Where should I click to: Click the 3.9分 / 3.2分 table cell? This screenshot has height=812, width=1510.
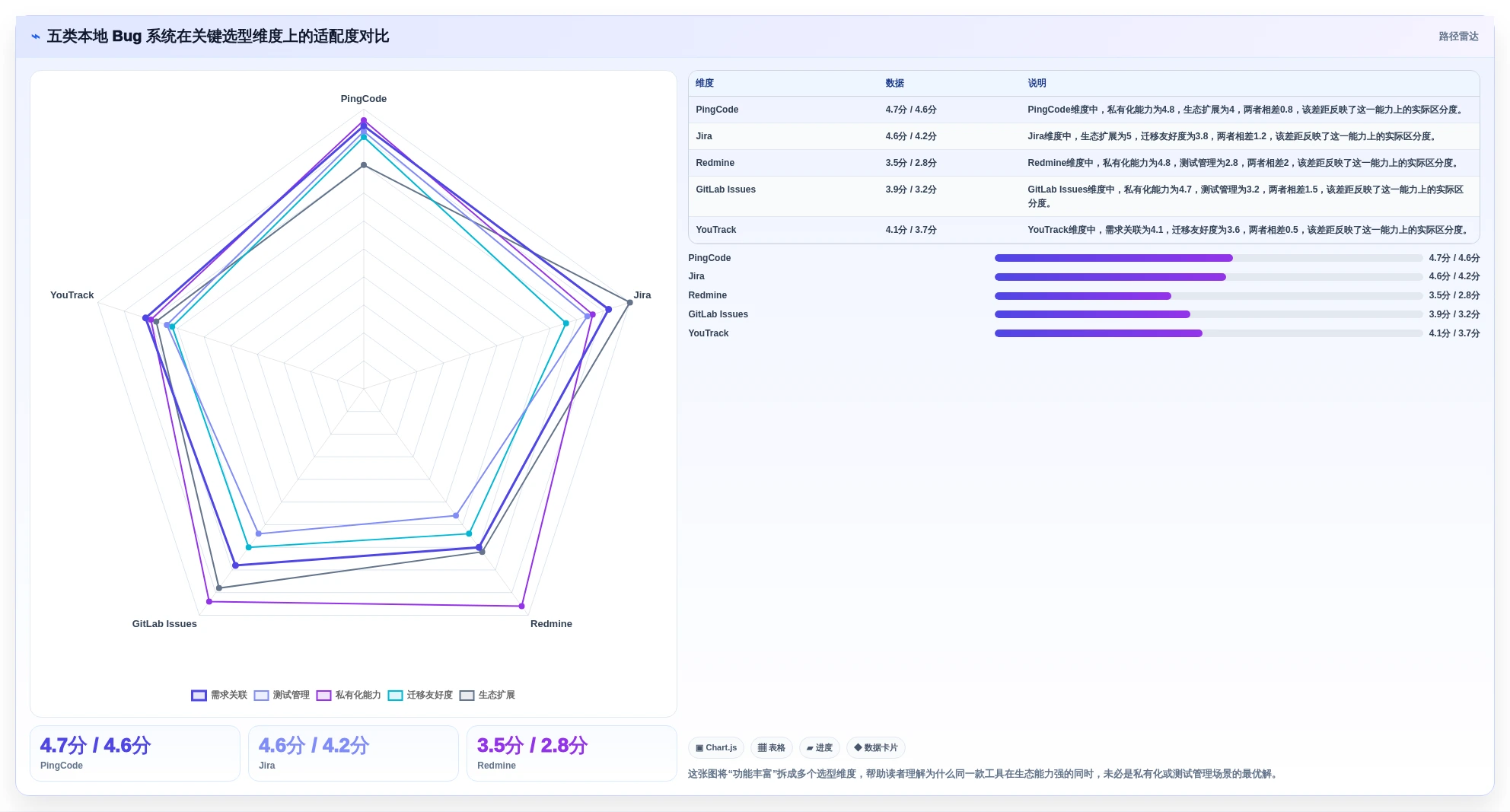click(911, 189)
